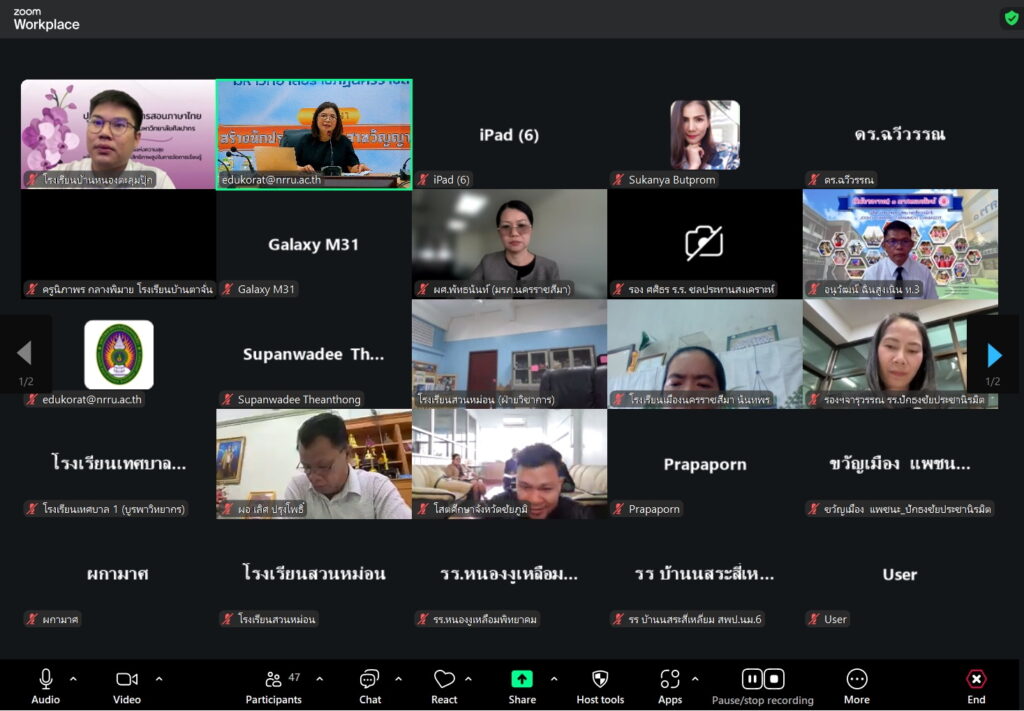The height and width of the screenshot is (711, 1024).
Task: Expand the chevron next to Participants
Action: (x=319, y=679)
